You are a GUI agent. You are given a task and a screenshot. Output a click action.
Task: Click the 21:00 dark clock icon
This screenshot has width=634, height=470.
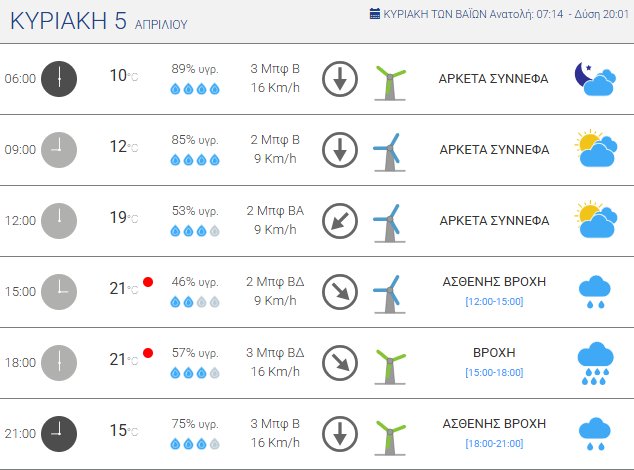(x=59, y=433)
